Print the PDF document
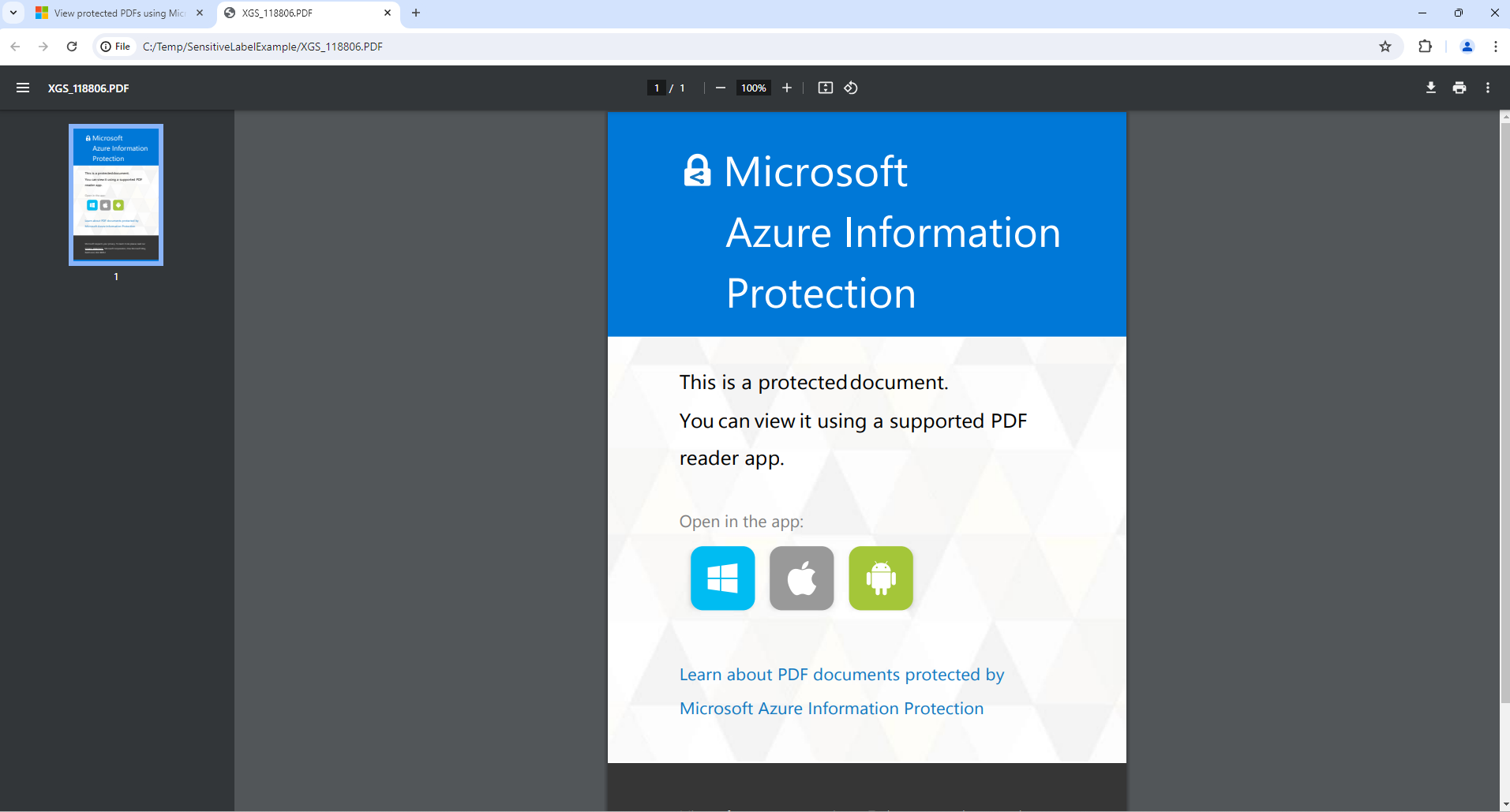 [1459, 88]
